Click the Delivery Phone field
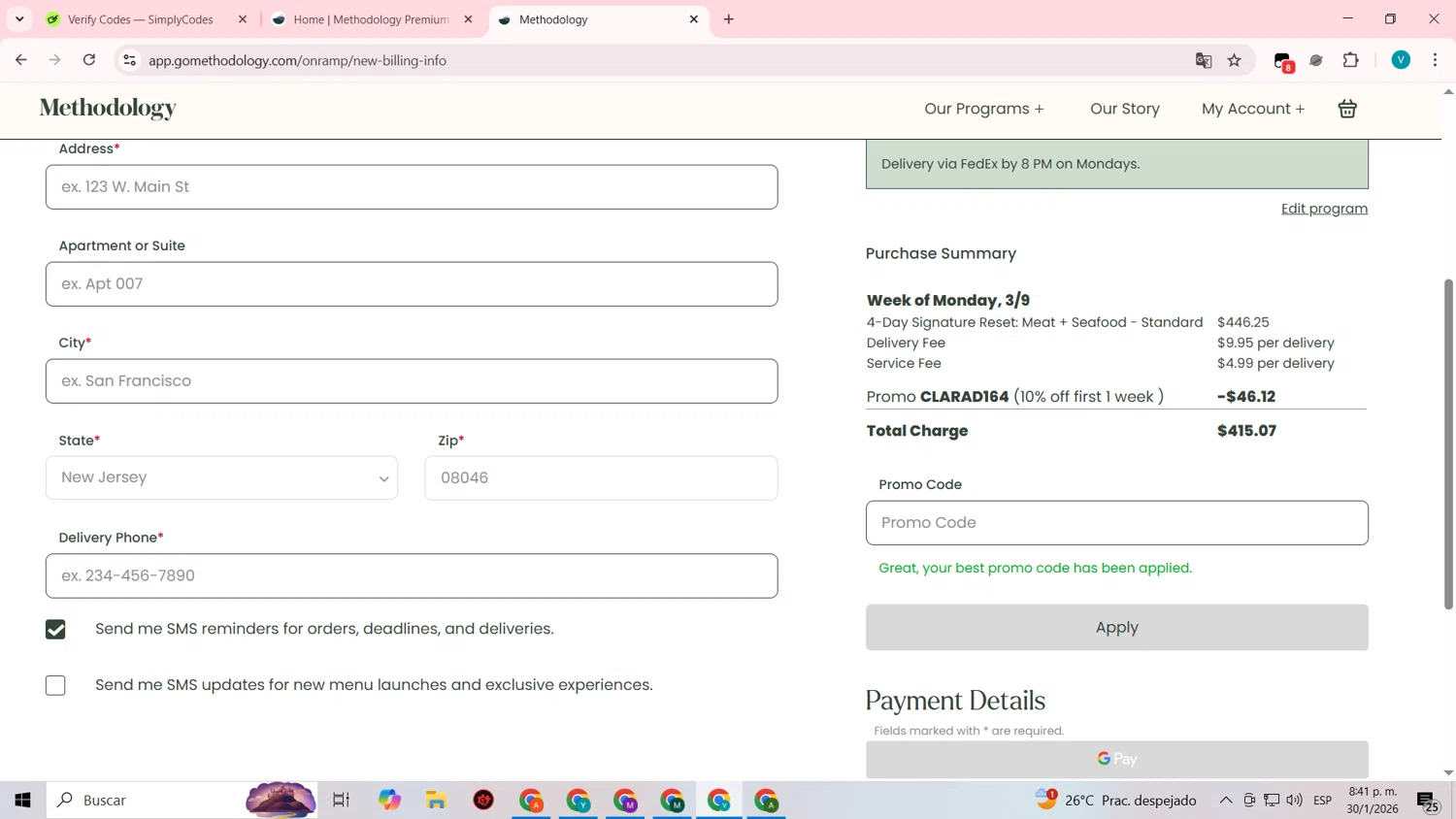 tap(412, 575)
